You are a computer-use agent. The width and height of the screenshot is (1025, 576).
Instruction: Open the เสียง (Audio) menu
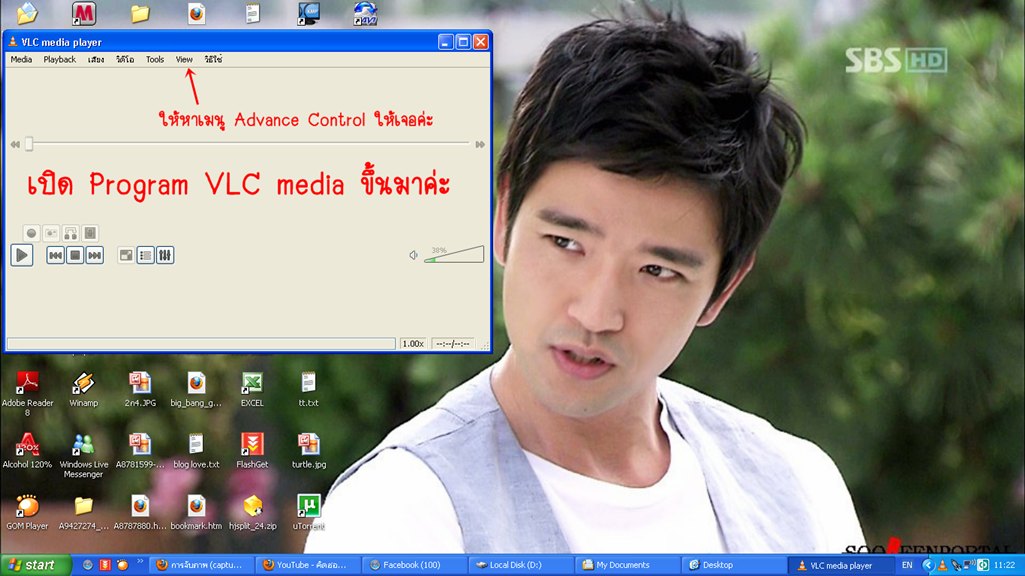point(96,59)
